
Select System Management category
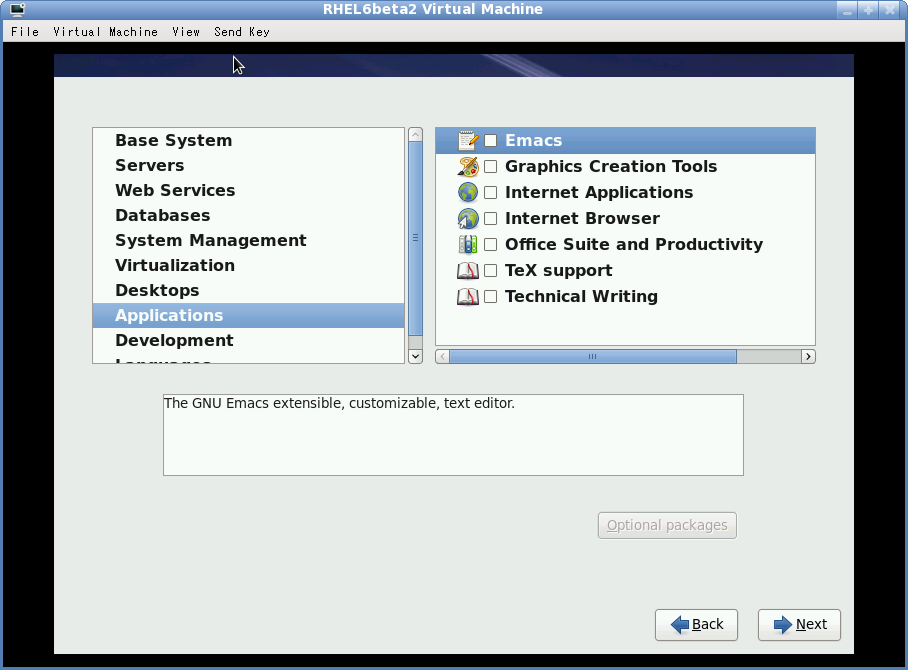point(248,240)
